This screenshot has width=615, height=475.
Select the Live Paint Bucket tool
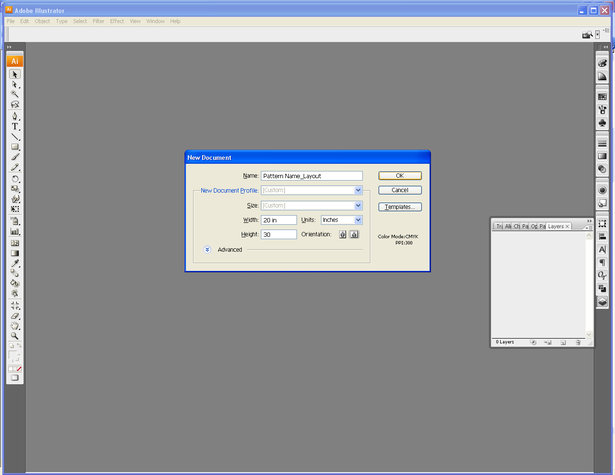click(x=15, y=283)
